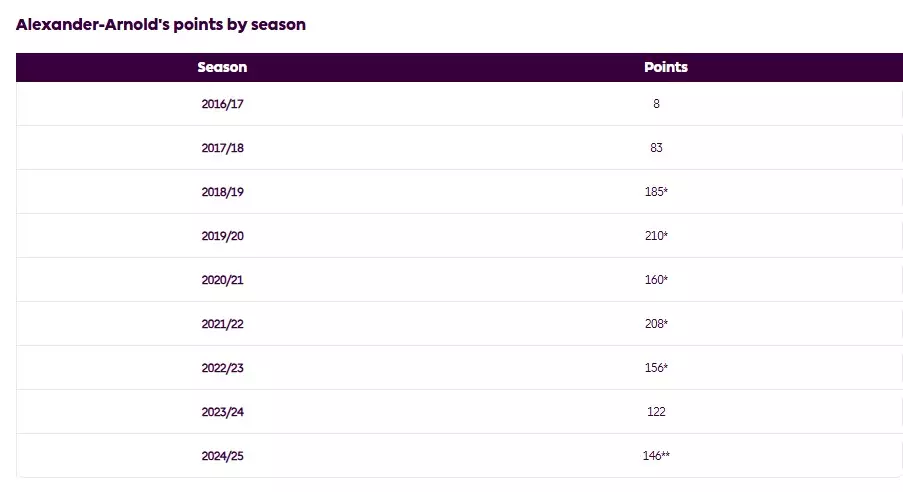Select the 2022/23 season cell

222,368
